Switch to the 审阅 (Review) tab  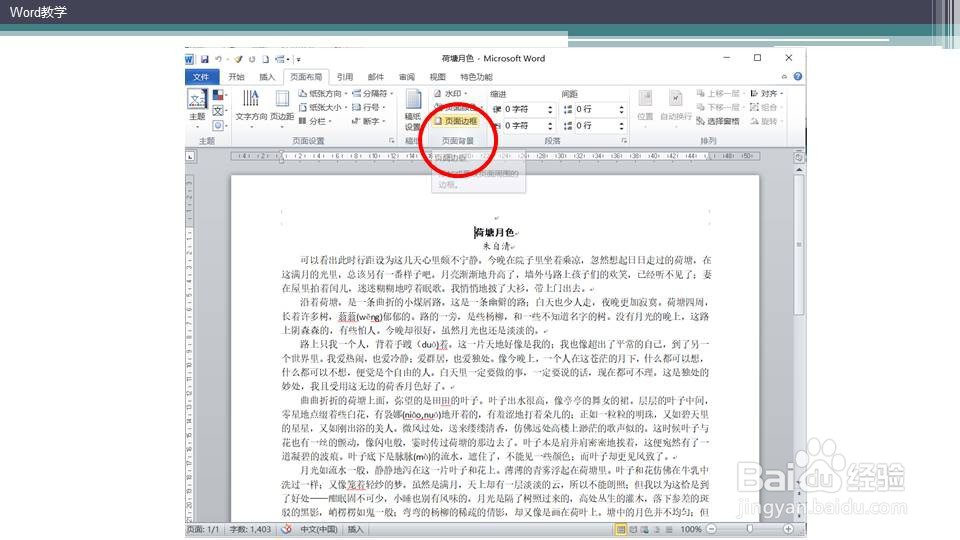point(407,77)
